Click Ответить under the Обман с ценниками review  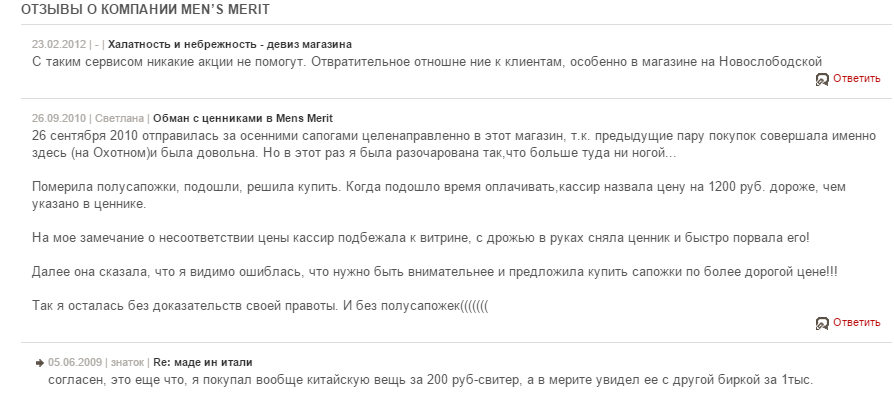coord(856,323)
